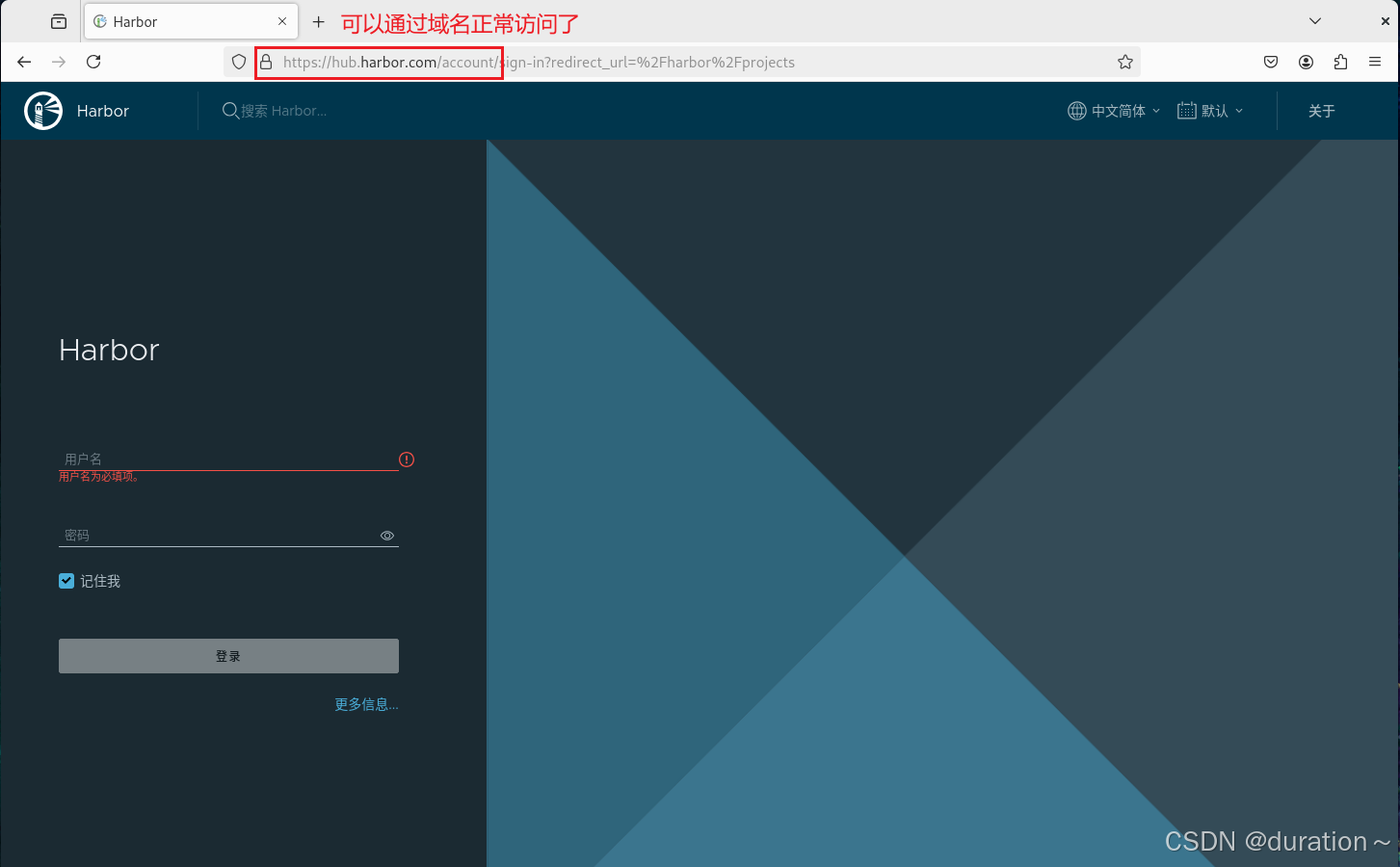This screenshot has height=867, width=1400.
Task: Click the search magnifier icon
Action: tap(230, 111)
